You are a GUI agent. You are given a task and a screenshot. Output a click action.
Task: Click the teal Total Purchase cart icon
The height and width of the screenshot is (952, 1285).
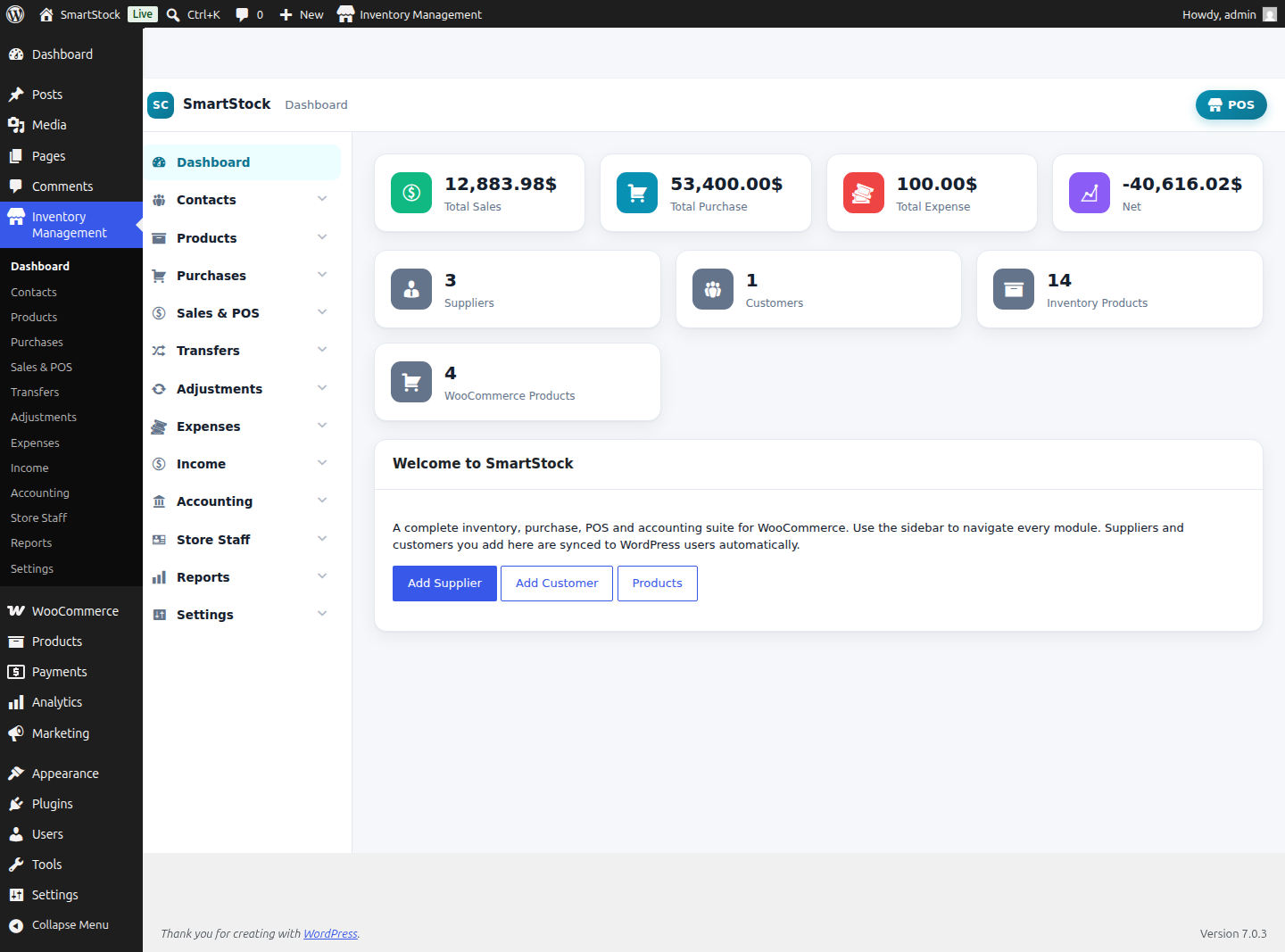point(637,193)
